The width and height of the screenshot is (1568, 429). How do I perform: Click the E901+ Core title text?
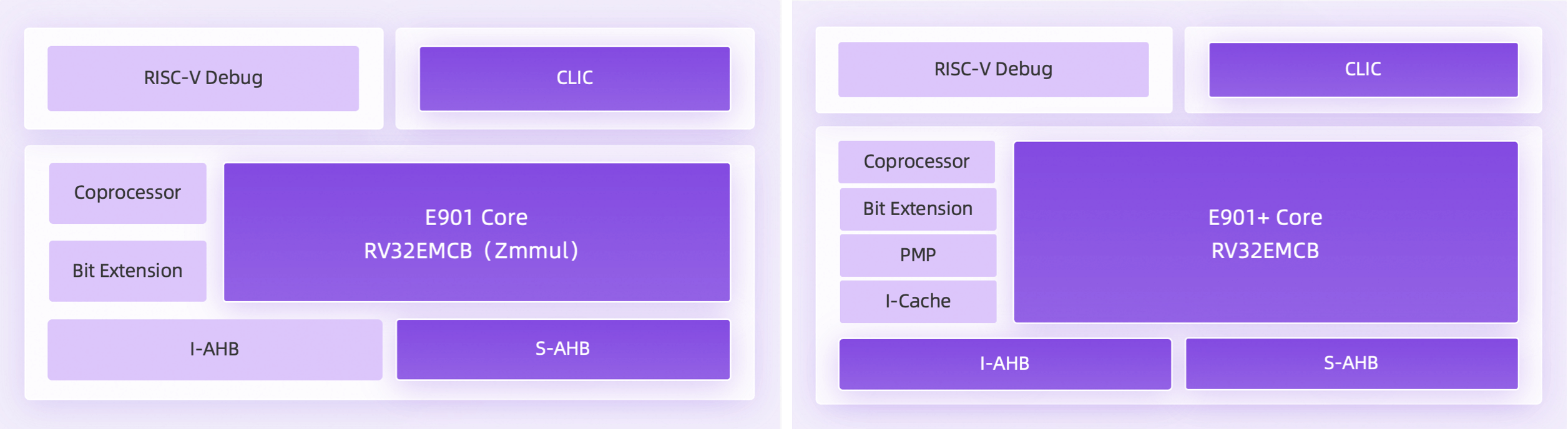[x=1265, y=218]
